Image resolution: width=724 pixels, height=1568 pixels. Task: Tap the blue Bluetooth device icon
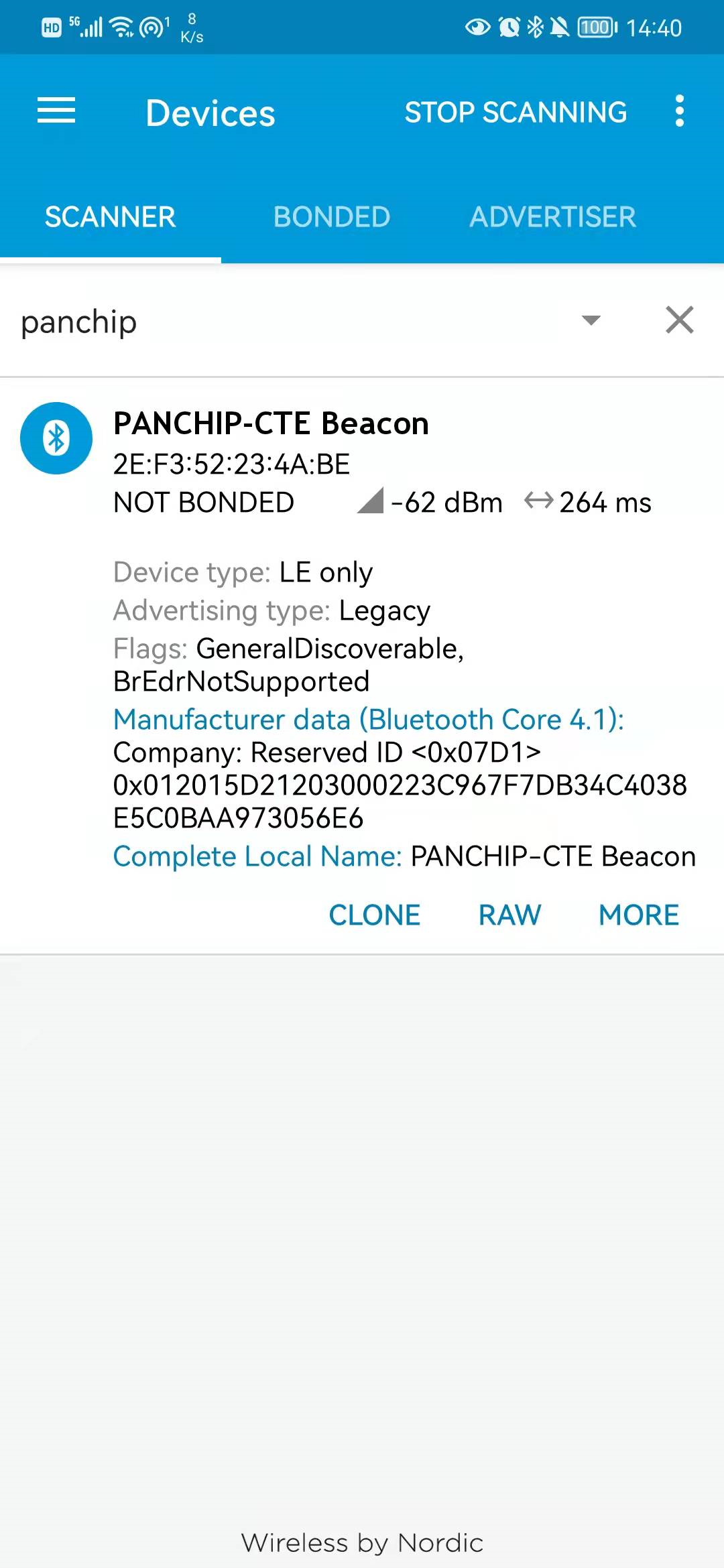56,438
